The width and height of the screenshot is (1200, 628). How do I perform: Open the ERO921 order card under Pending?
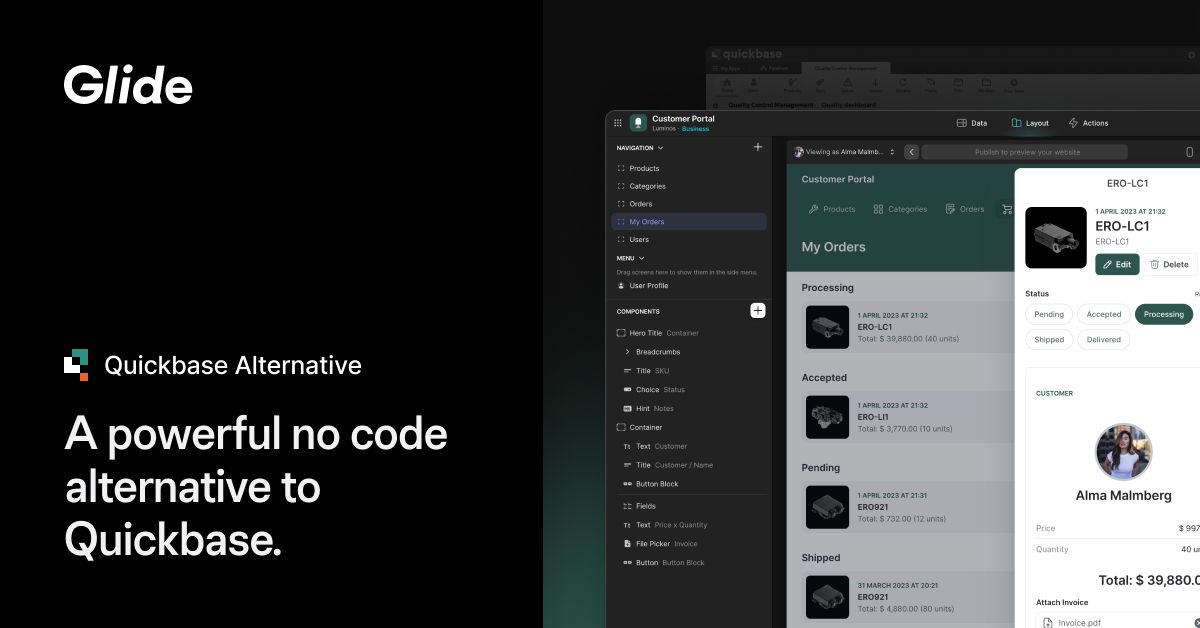(x=908, y=506)
